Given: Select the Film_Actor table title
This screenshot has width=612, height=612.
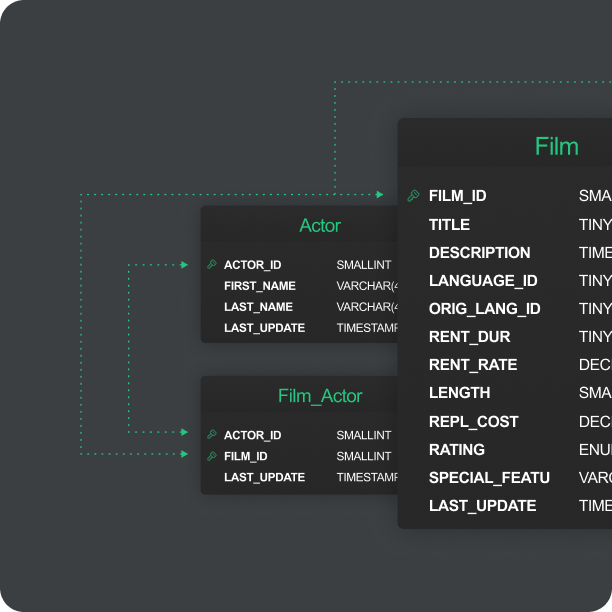Looking at the screenshot, I should pos(320,396).
